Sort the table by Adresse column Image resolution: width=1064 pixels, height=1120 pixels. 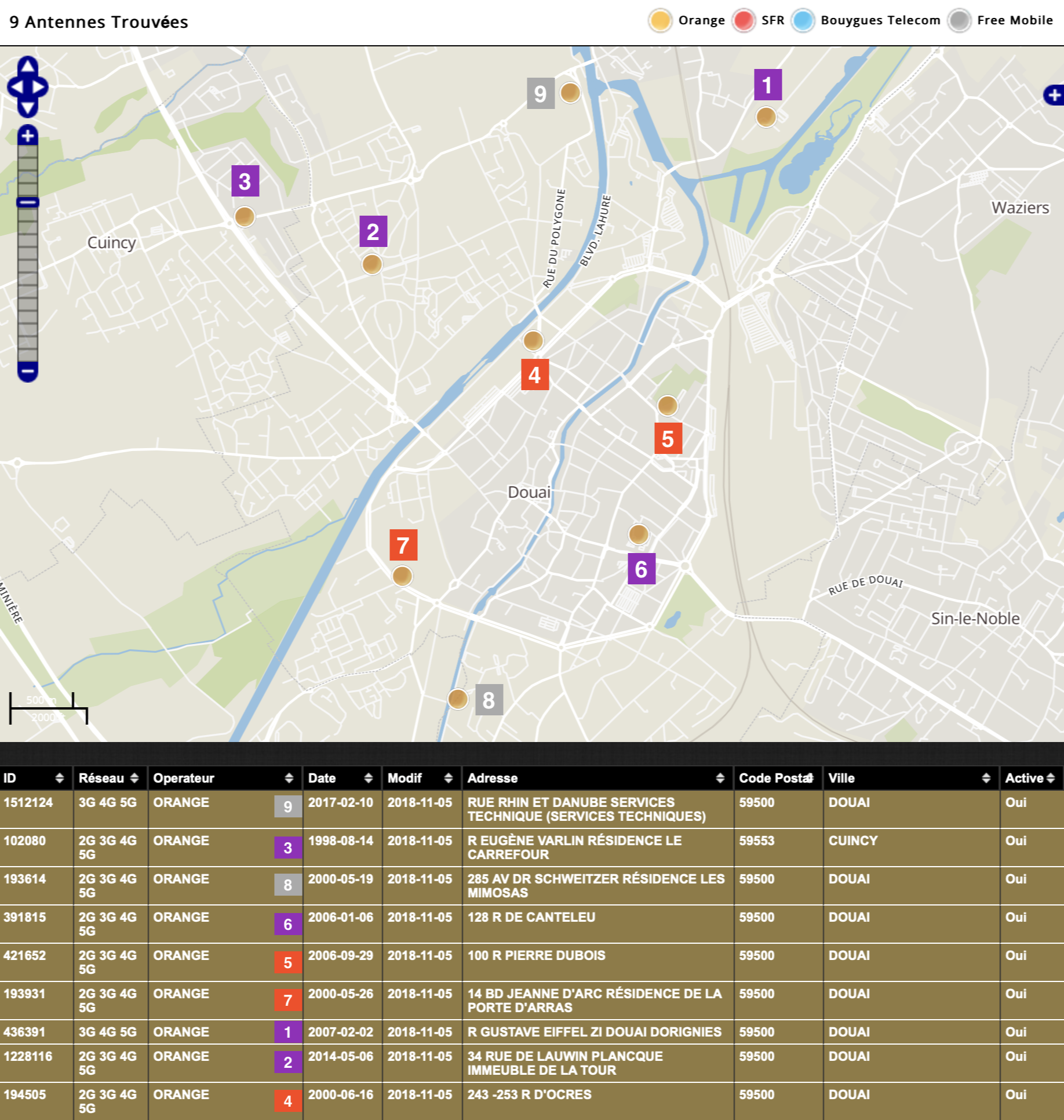[x=597, y=778]
